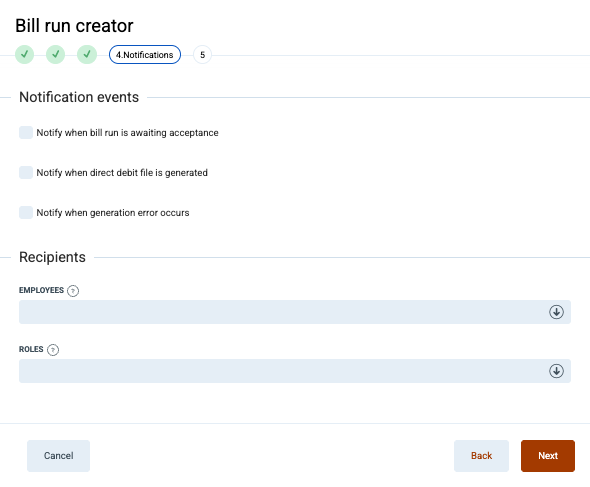590x487 pixels.
Task: Click the 'Bill run creator' title
Action: pos(74,26)
